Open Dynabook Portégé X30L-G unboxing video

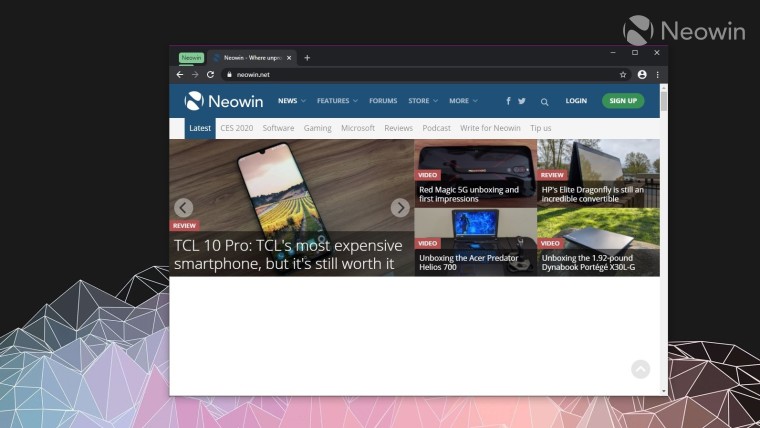[588, 262]
